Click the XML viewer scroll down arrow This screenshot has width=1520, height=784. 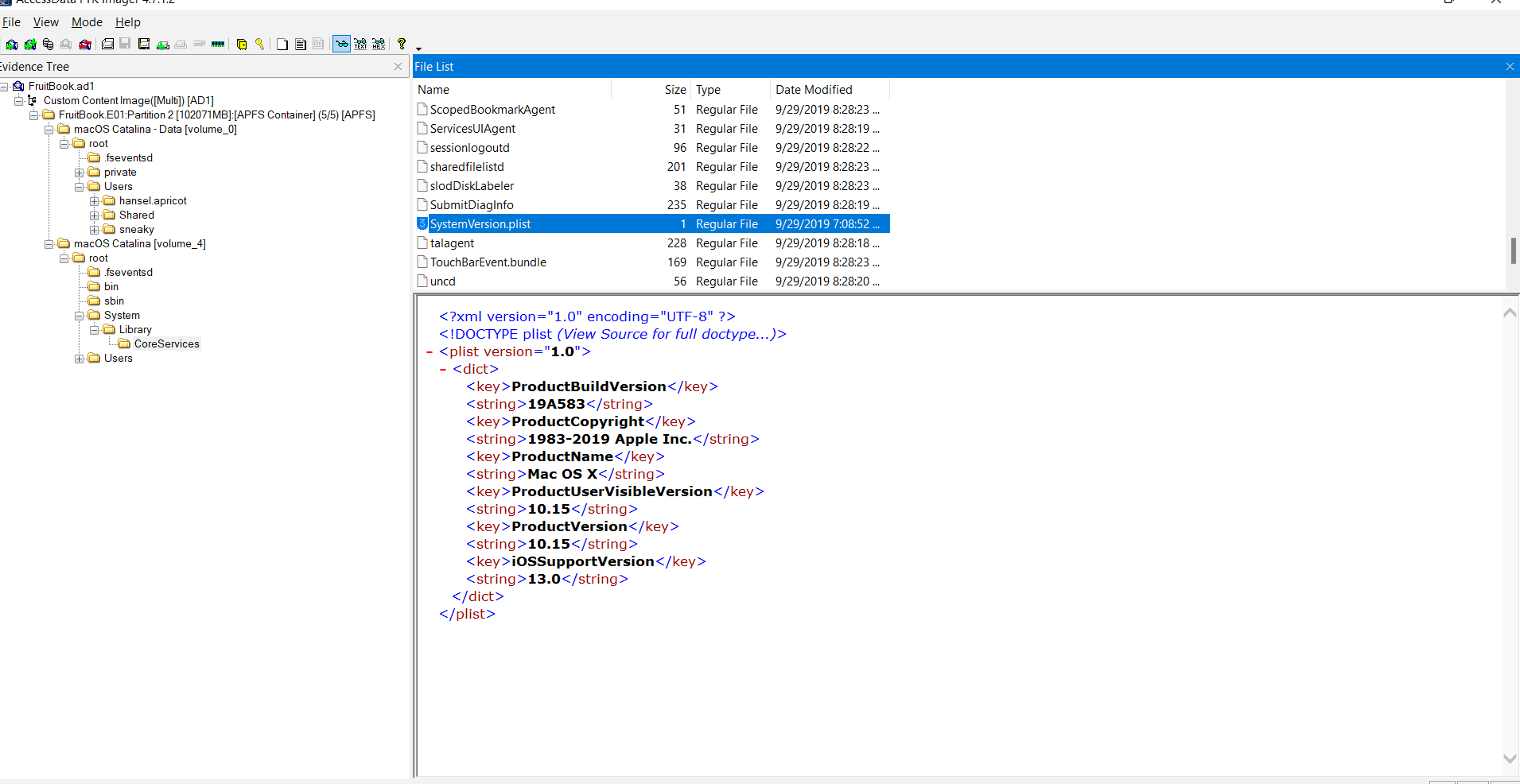1510,759
